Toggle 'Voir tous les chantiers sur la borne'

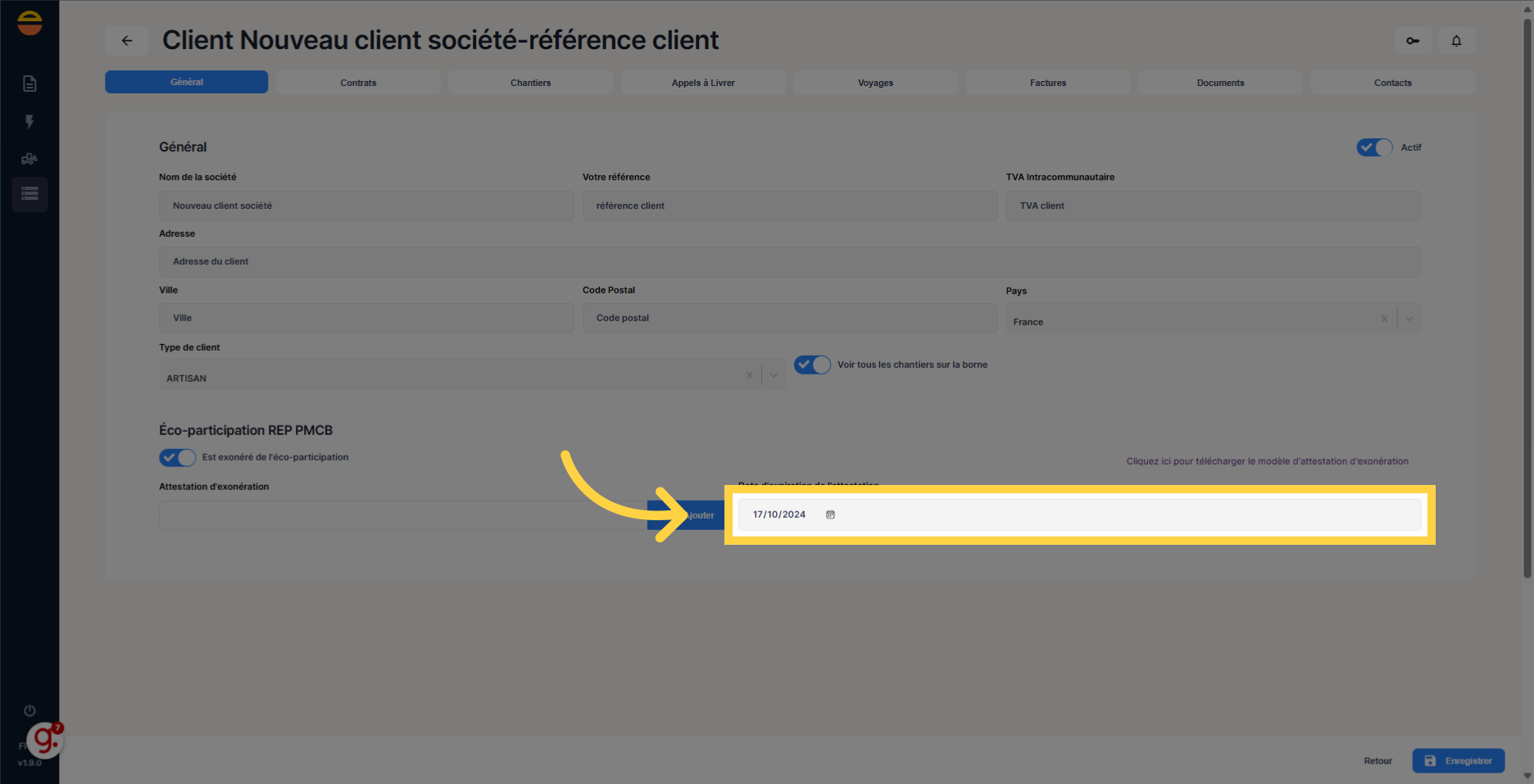click(x=812, y=365)
